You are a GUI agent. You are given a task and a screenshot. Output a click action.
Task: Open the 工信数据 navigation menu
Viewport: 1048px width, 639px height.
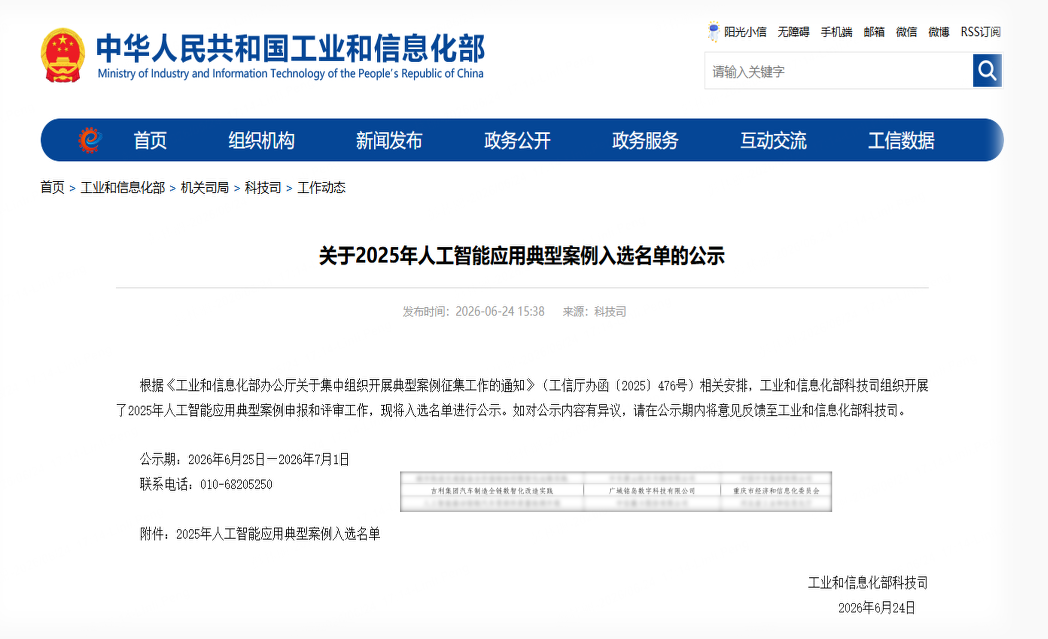[x=901, y=140]
